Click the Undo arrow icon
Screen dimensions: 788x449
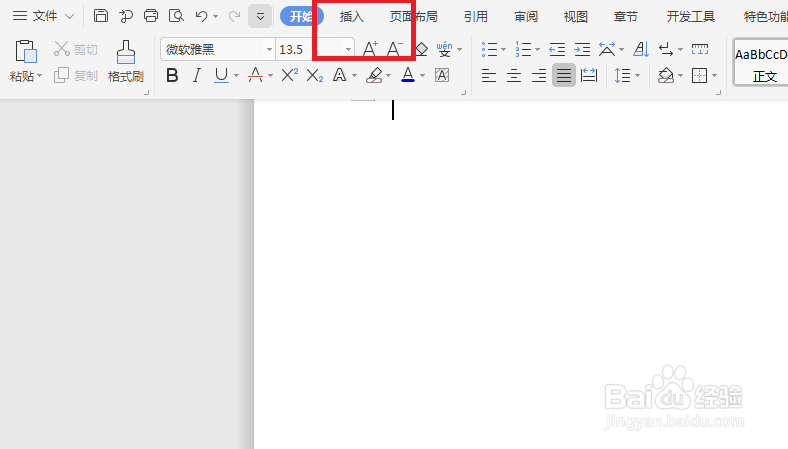tap(202, 16)
